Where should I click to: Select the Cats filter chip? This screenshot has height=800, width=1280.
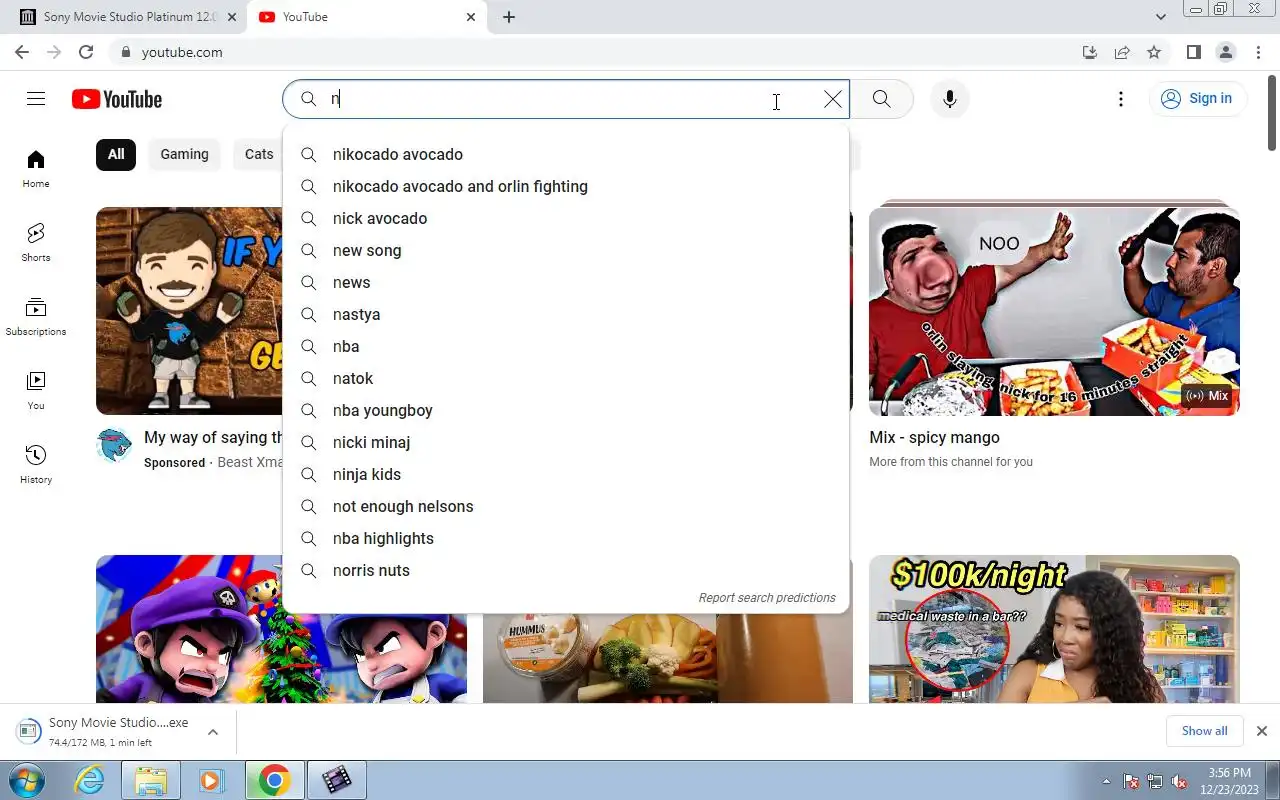[259, 154]
